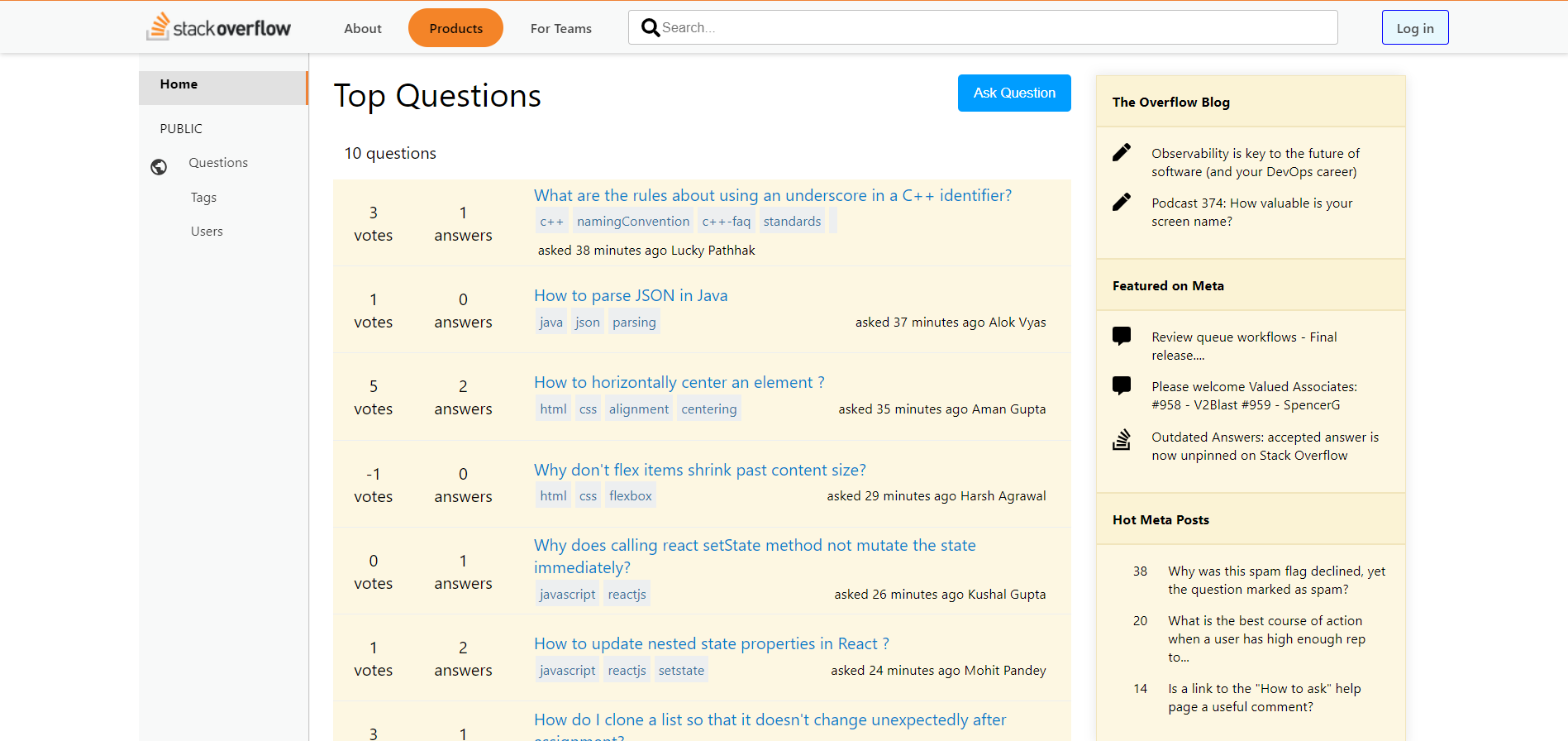Focus the Search input field
1568x741 pixels.
992,28
